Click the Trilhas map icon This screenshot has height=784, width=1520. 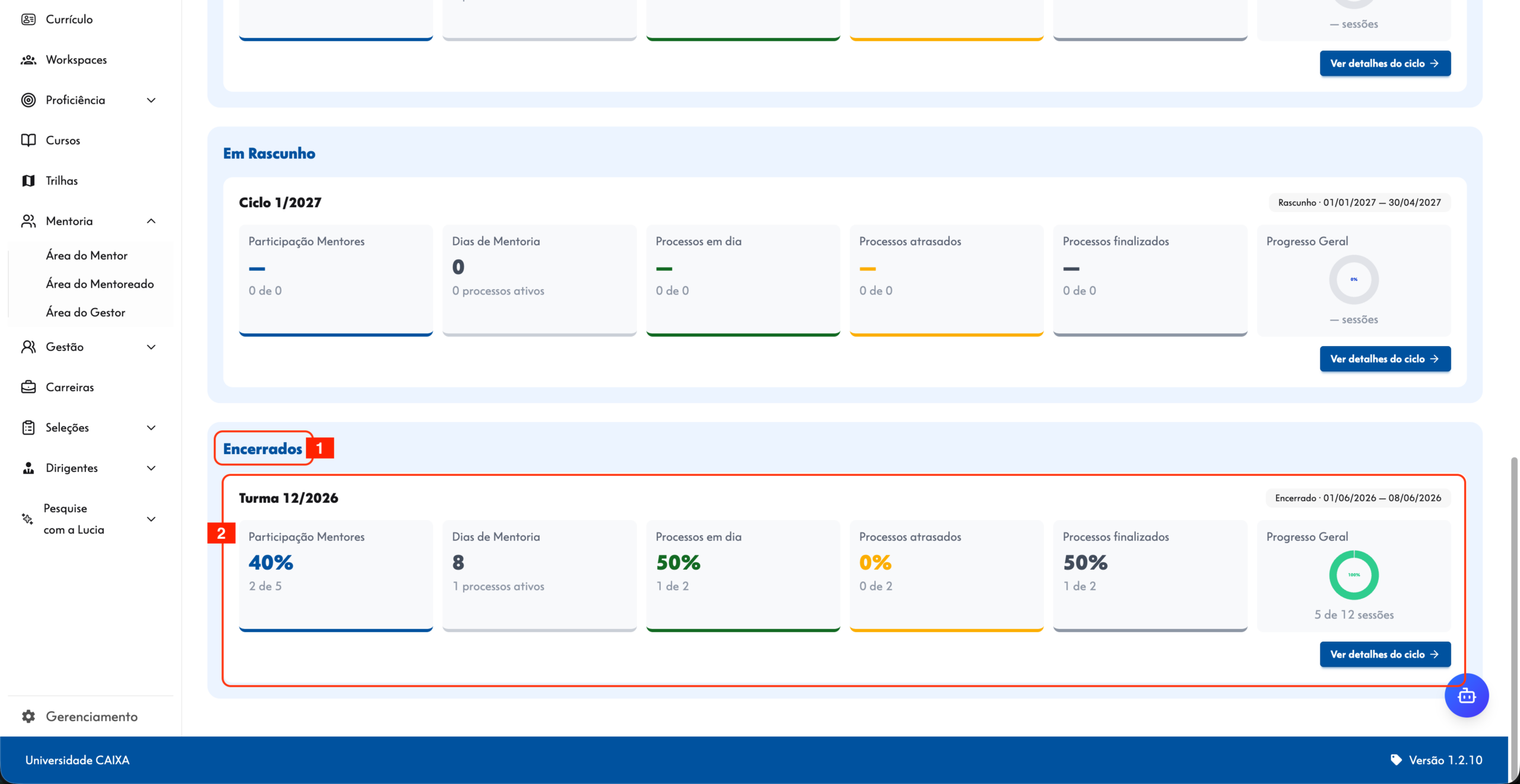28,181
